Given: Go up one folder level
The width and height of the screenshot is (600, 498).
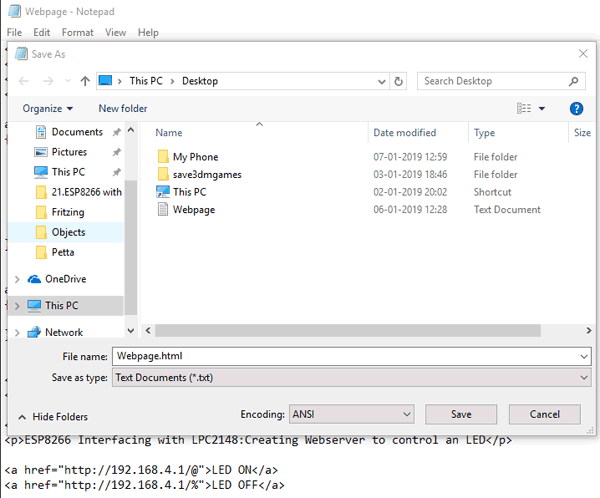Looking at the screenshot, I should (85, 81).
